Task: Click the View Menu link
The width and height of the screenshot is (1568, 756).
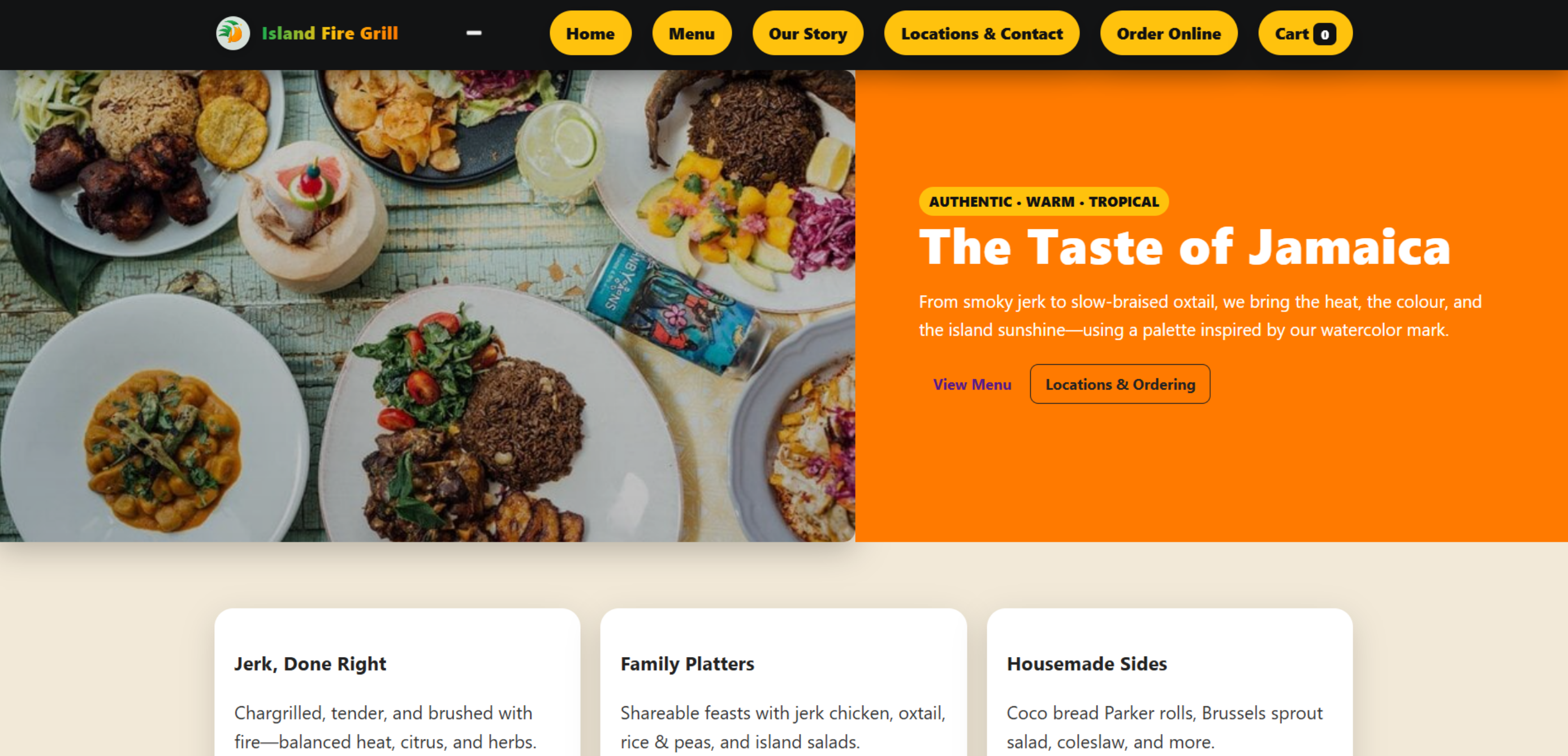Action: (x=972, y=385)
